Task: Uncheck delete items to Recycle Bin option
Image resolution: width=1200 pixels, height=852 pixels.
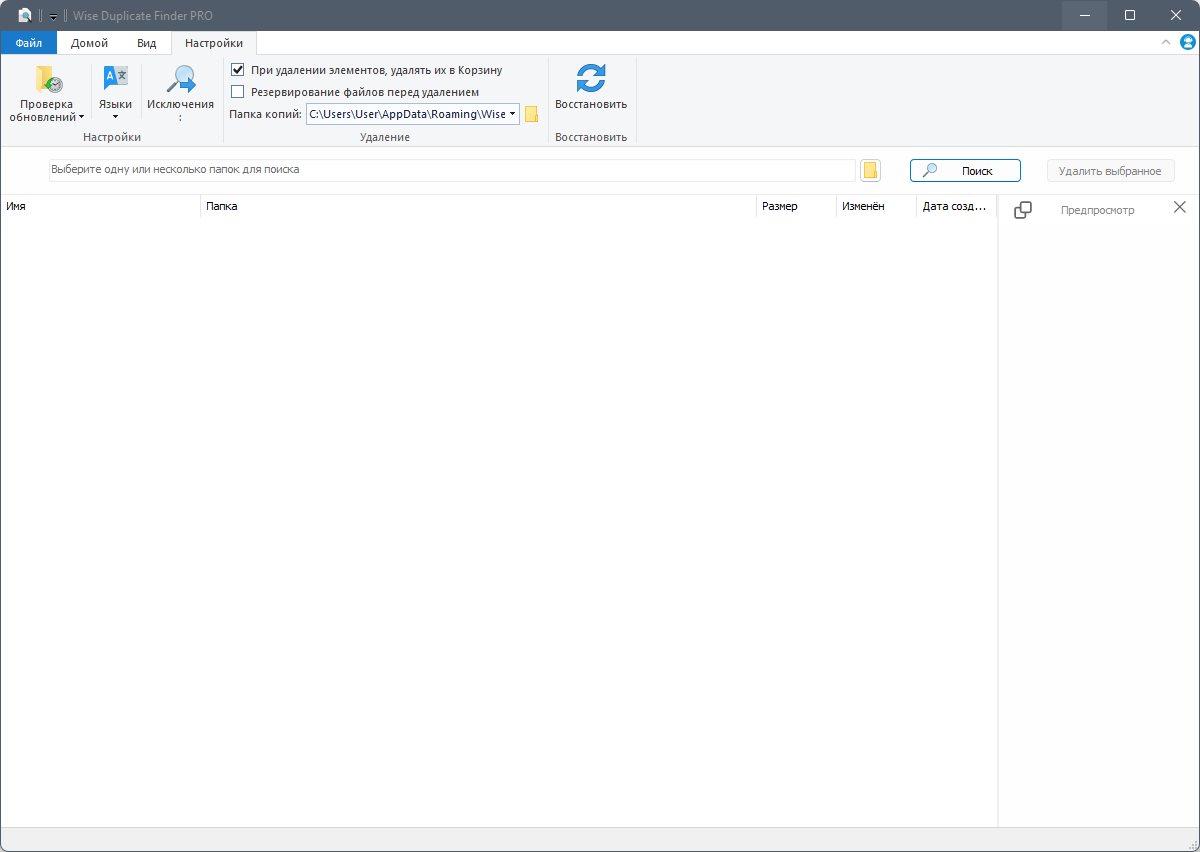Action: [x=238, y=70]
